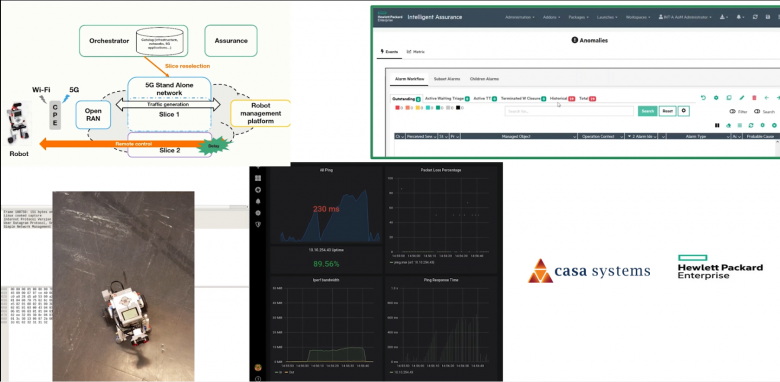
Task: Click green Search button
Action: click(x=648, y=111)
